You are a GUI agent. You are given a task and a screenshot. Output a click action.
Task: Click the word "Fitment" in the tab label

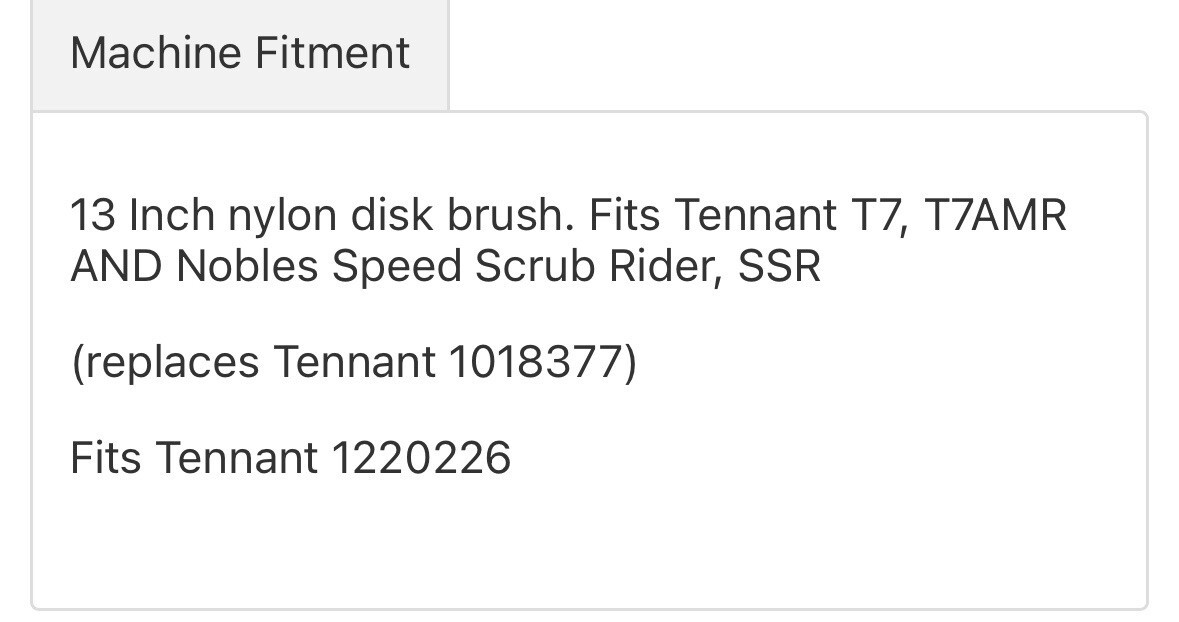pos(333,53)
